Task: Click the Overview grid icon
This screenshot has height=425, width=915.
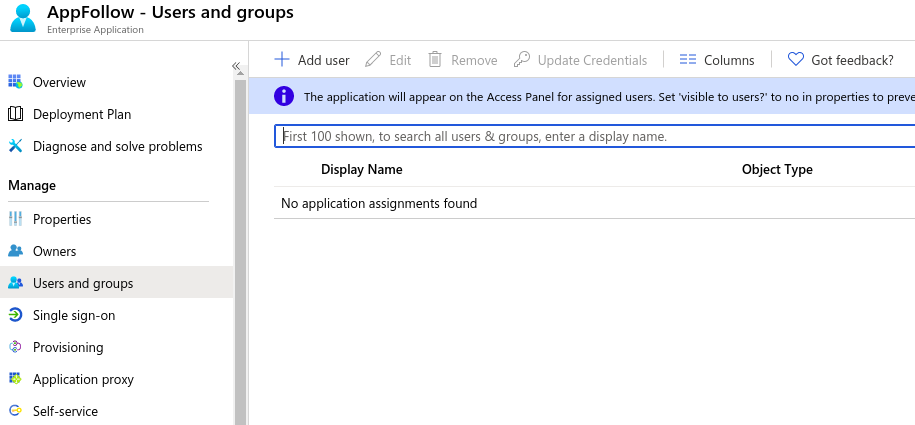Action: [15, 82]
